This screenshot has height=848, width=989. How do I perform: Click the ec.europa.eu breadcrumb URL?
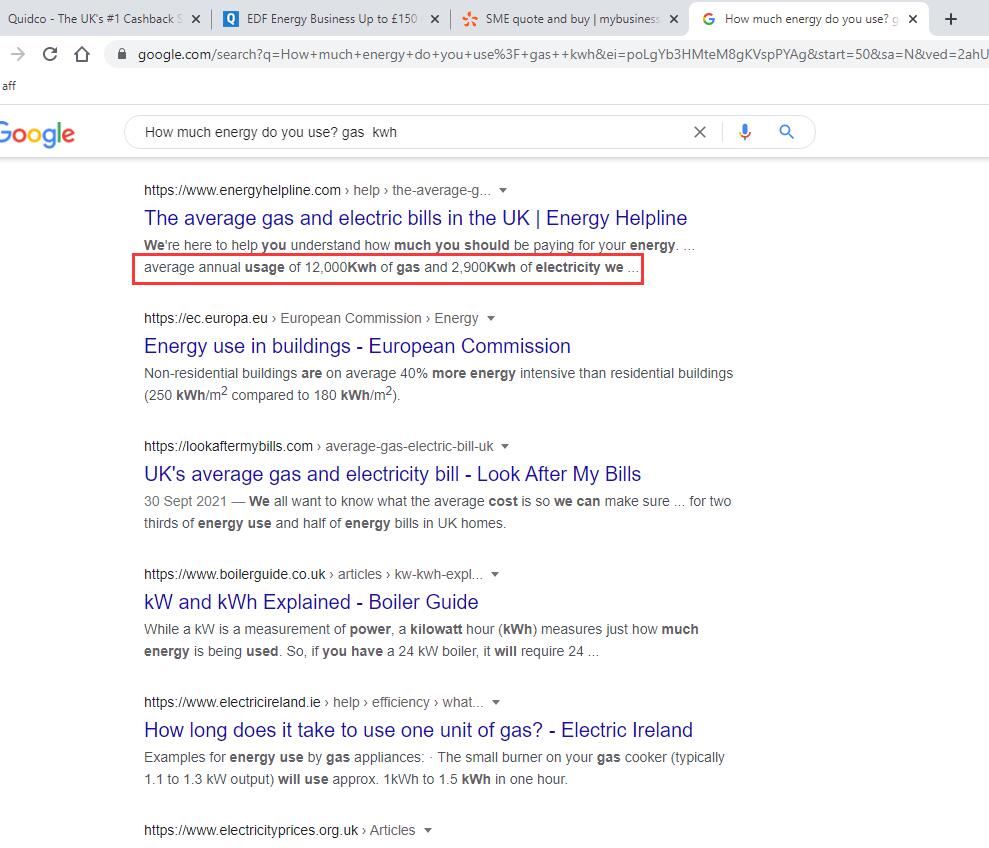pos(311,318)
